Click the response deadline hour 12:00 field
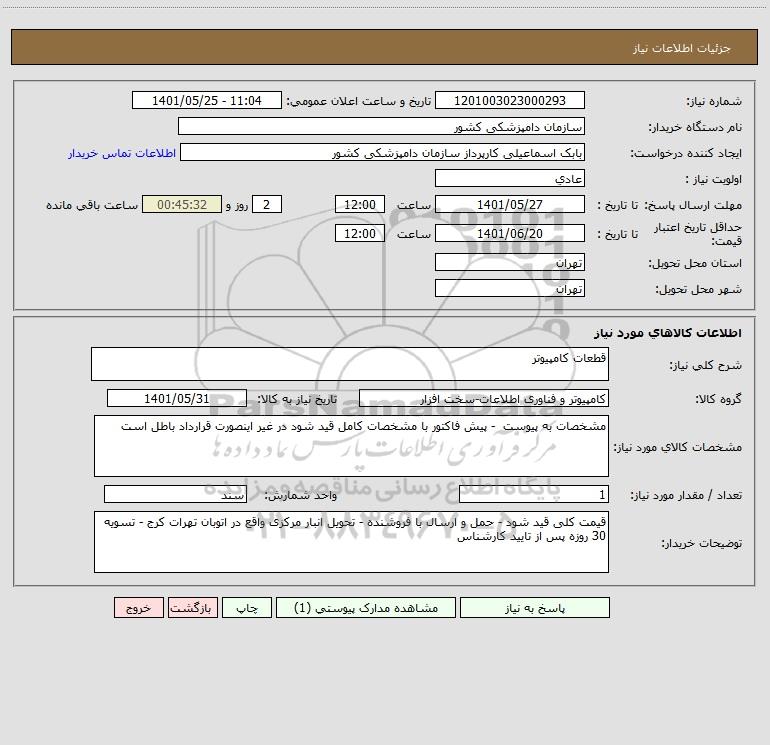Screen dimensions: 770x745 (359, 204)
